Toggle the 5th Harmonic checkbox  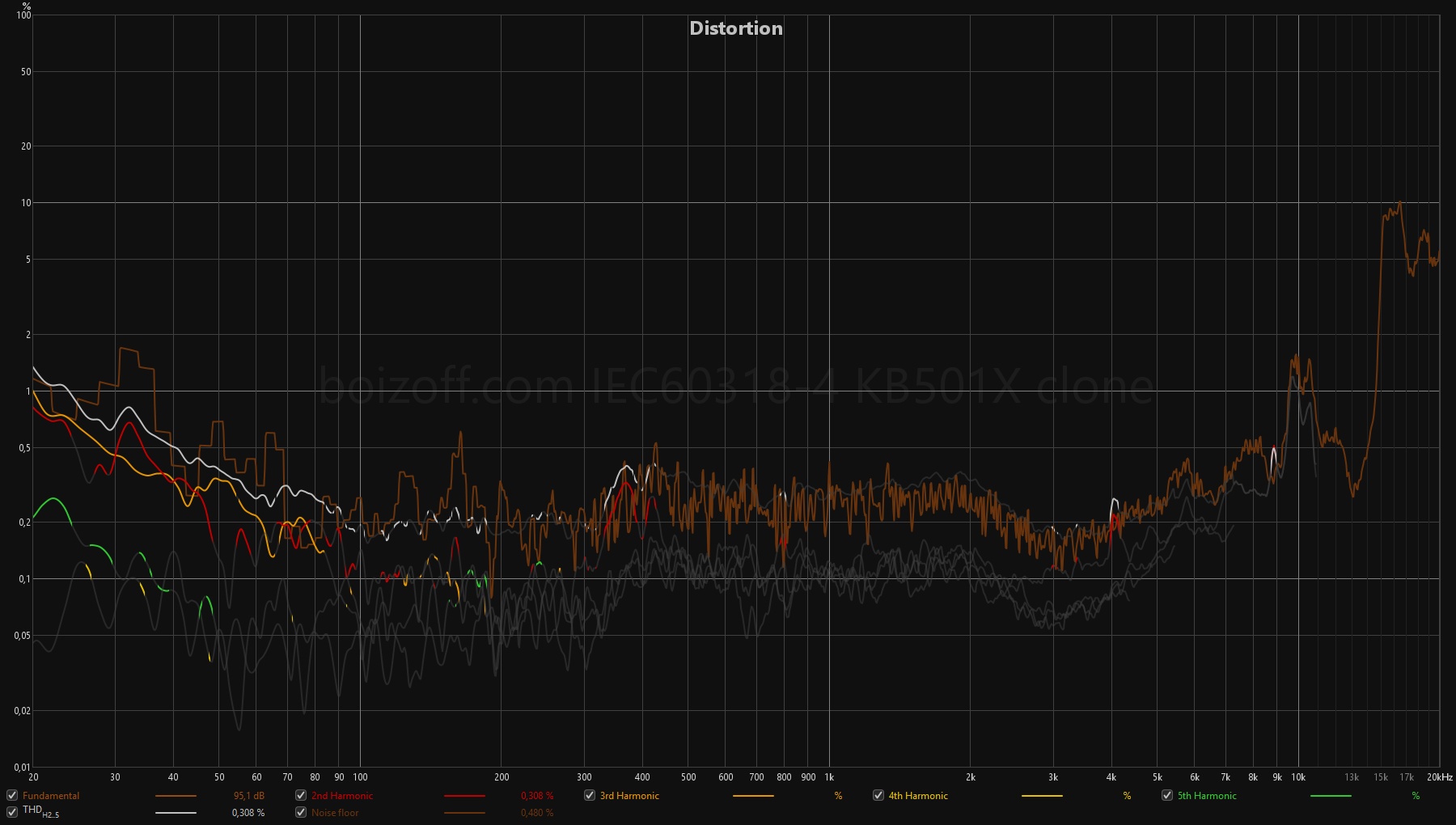click(1167, 796)
